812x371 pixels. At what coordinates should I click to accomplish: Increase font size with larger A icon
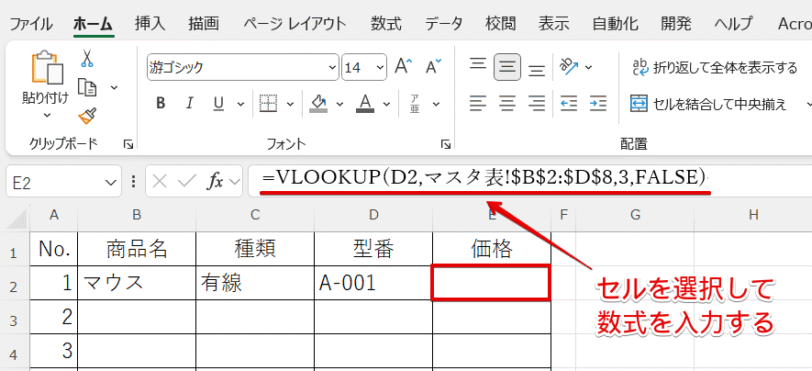pos(403,66)
